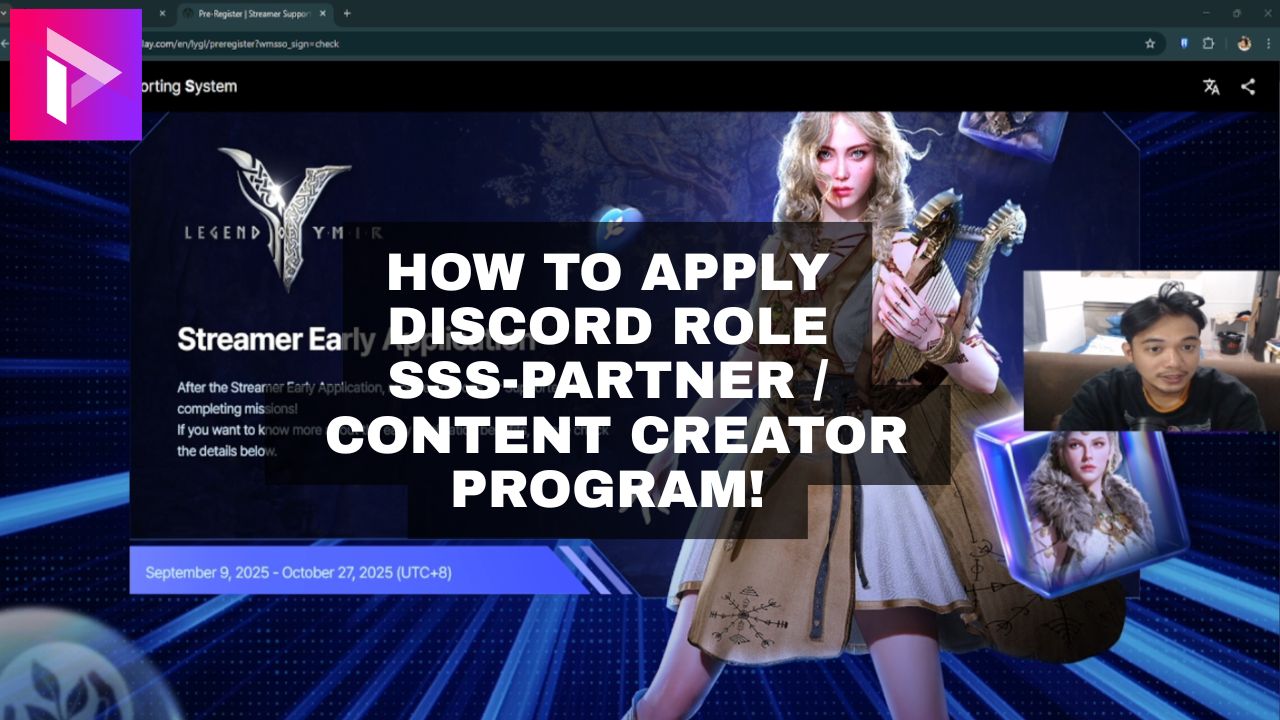
Task: Open a new browser tab
Action: click(x=347, y=14)
